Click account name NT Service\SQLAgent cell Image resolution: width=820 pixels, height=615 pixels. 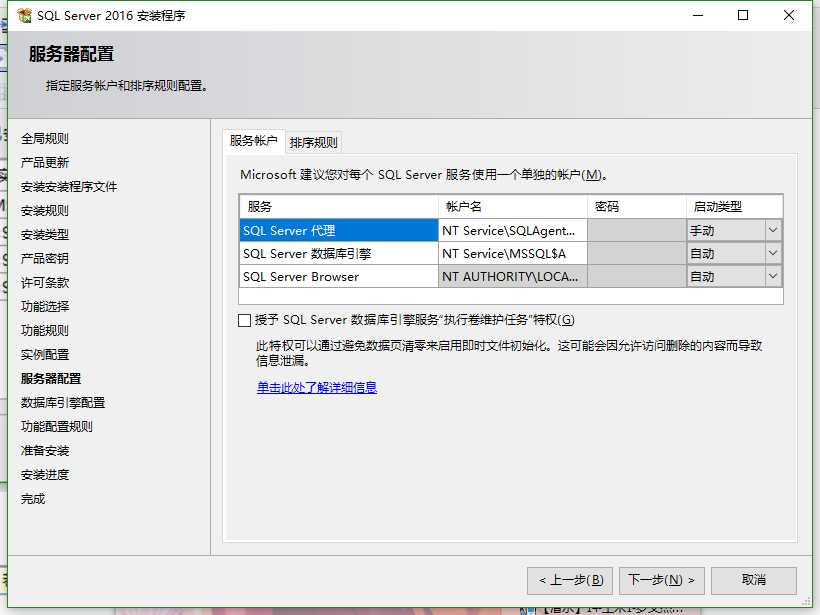512,230
